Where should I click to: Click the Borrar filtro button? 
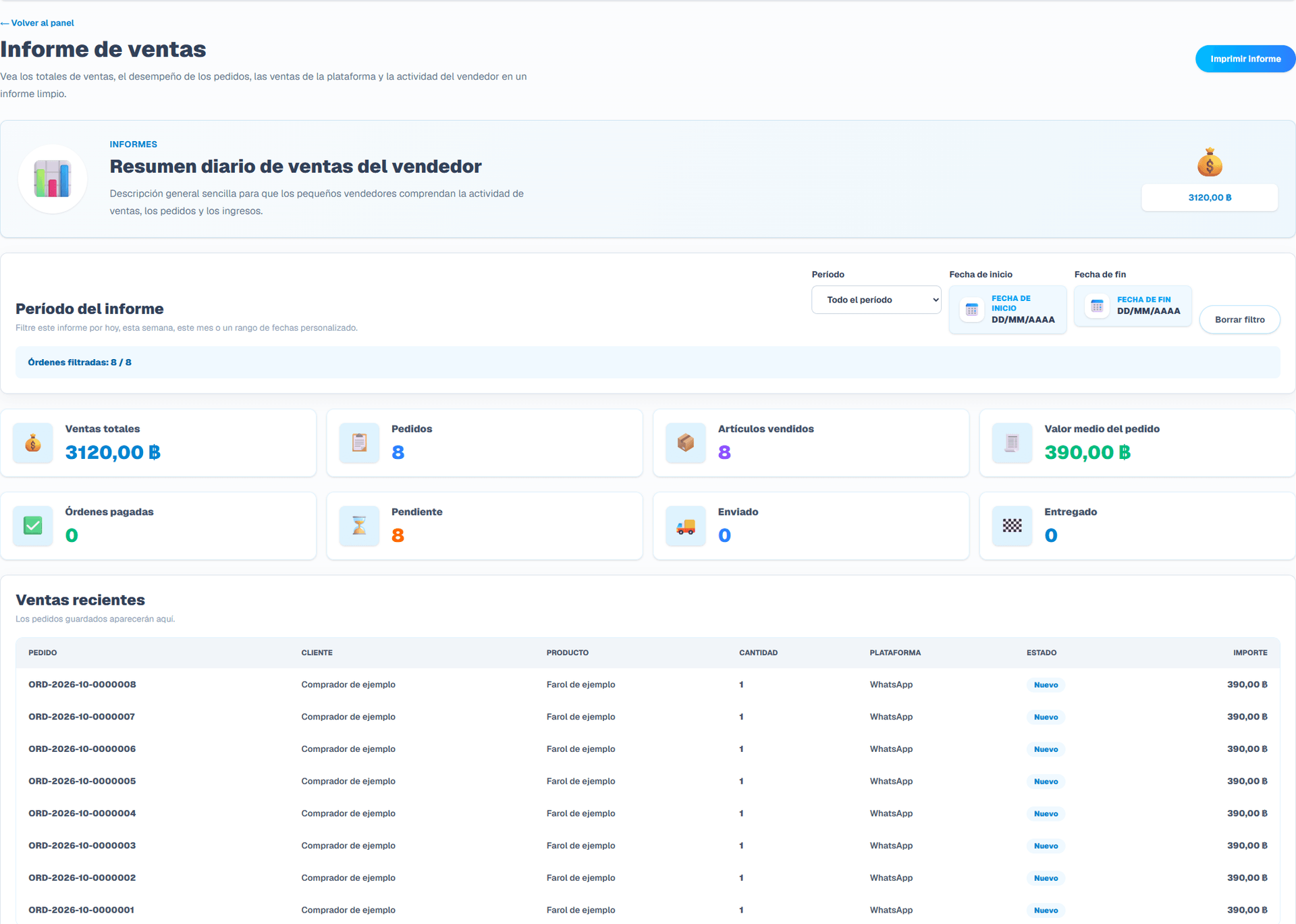[1239, 319]
